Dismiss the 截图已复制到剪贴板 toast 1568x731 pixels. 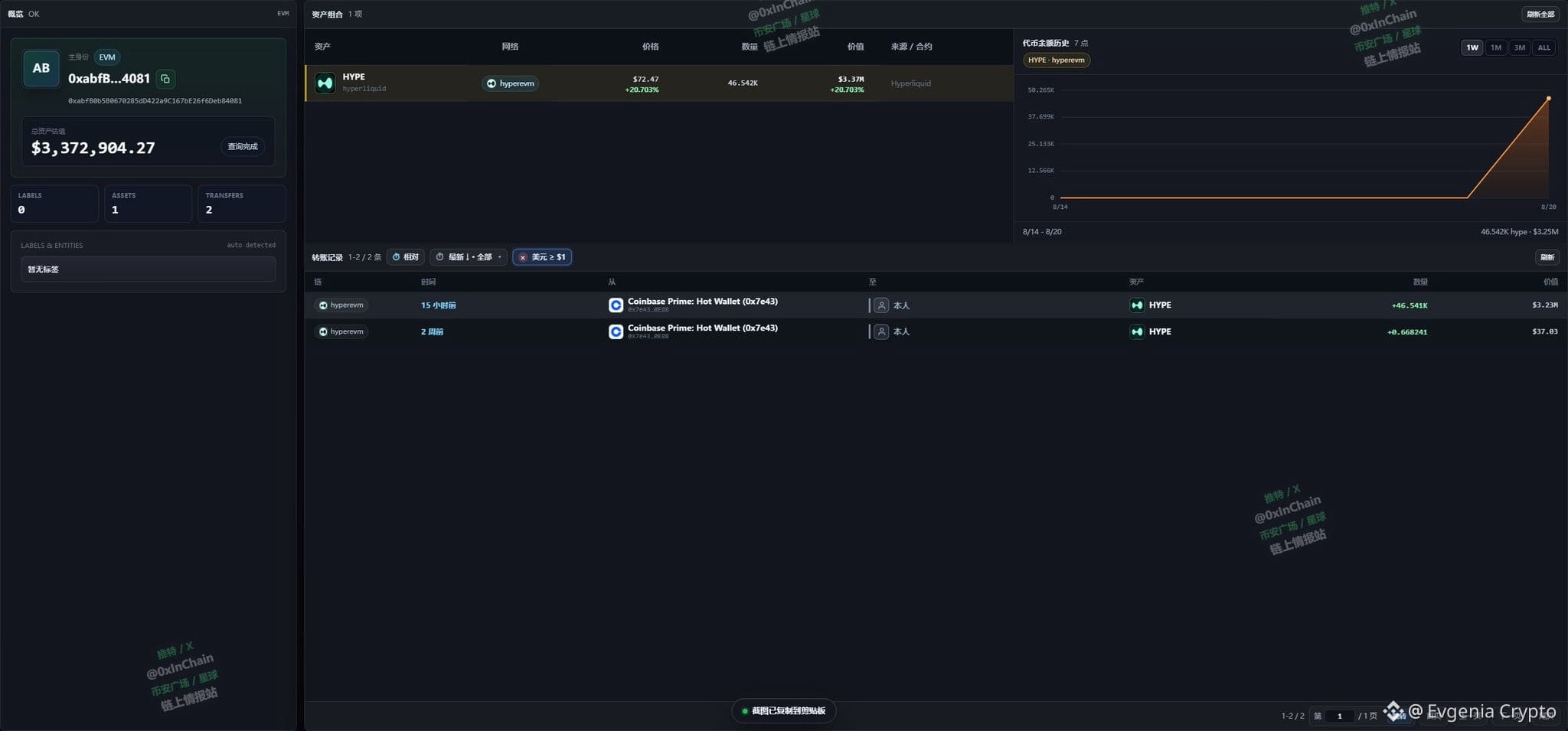coord(783,711)
